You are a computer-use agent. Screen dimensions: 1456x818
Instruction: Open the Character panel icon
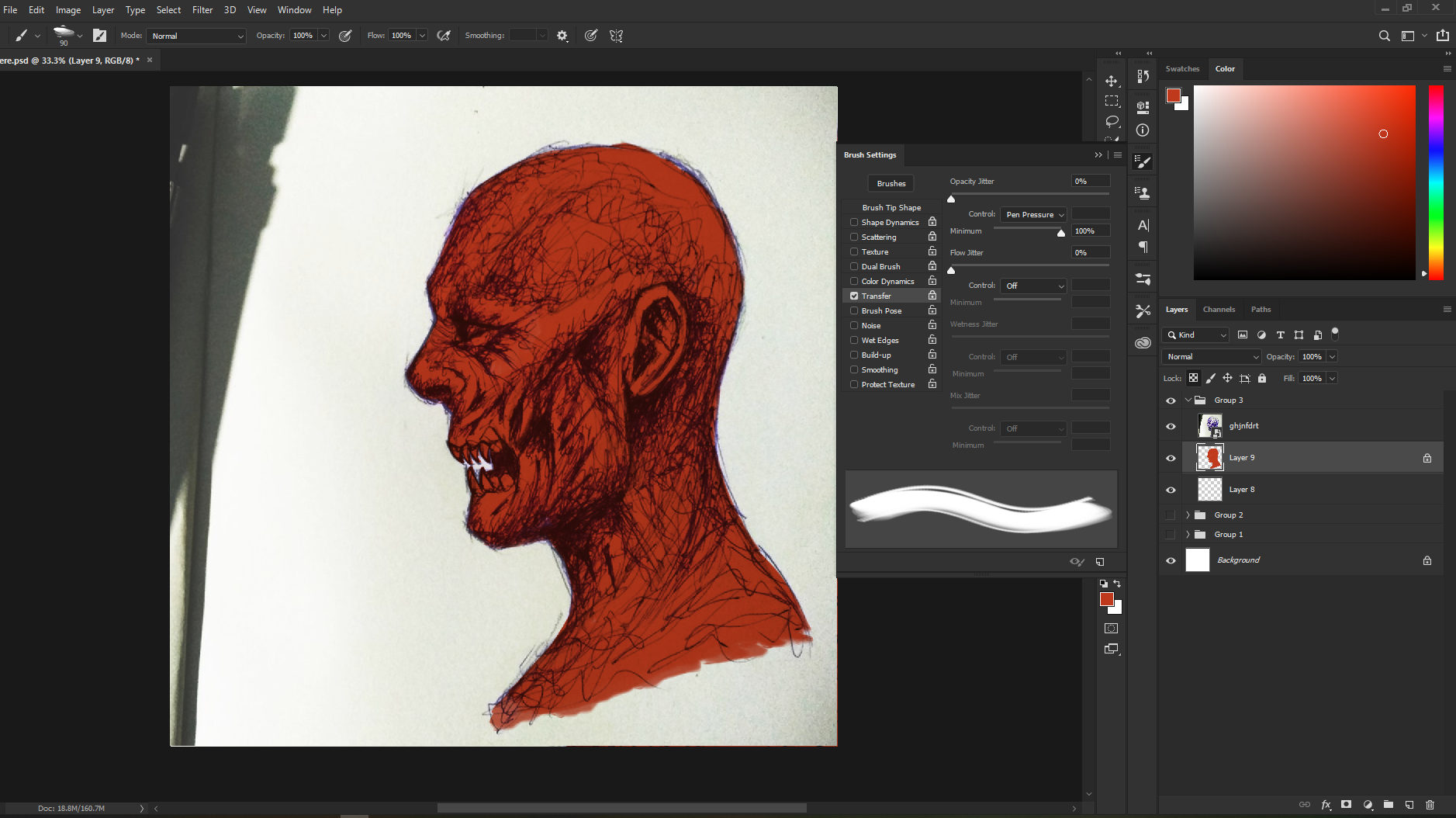[x=1143, y=225]
